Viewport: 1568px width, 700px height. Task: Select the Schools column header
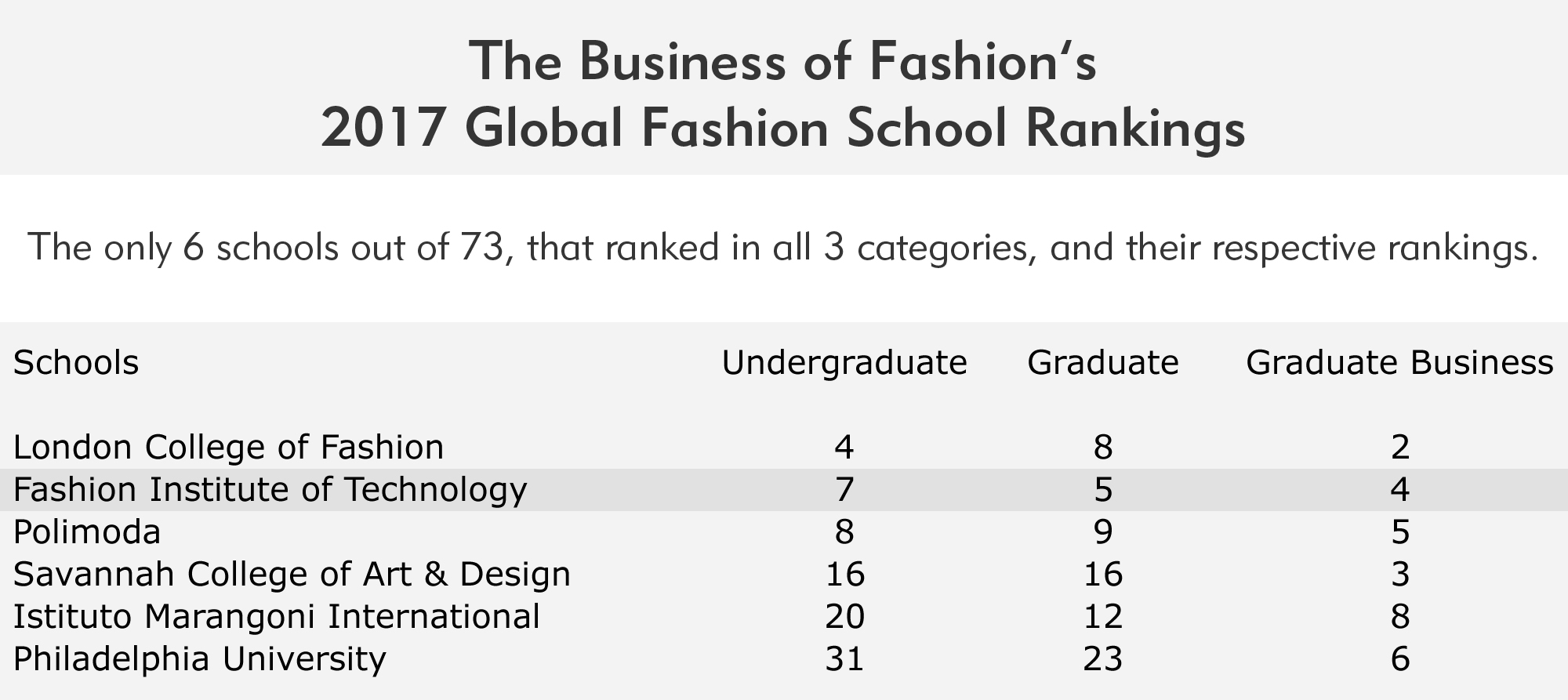pos(76,363)
